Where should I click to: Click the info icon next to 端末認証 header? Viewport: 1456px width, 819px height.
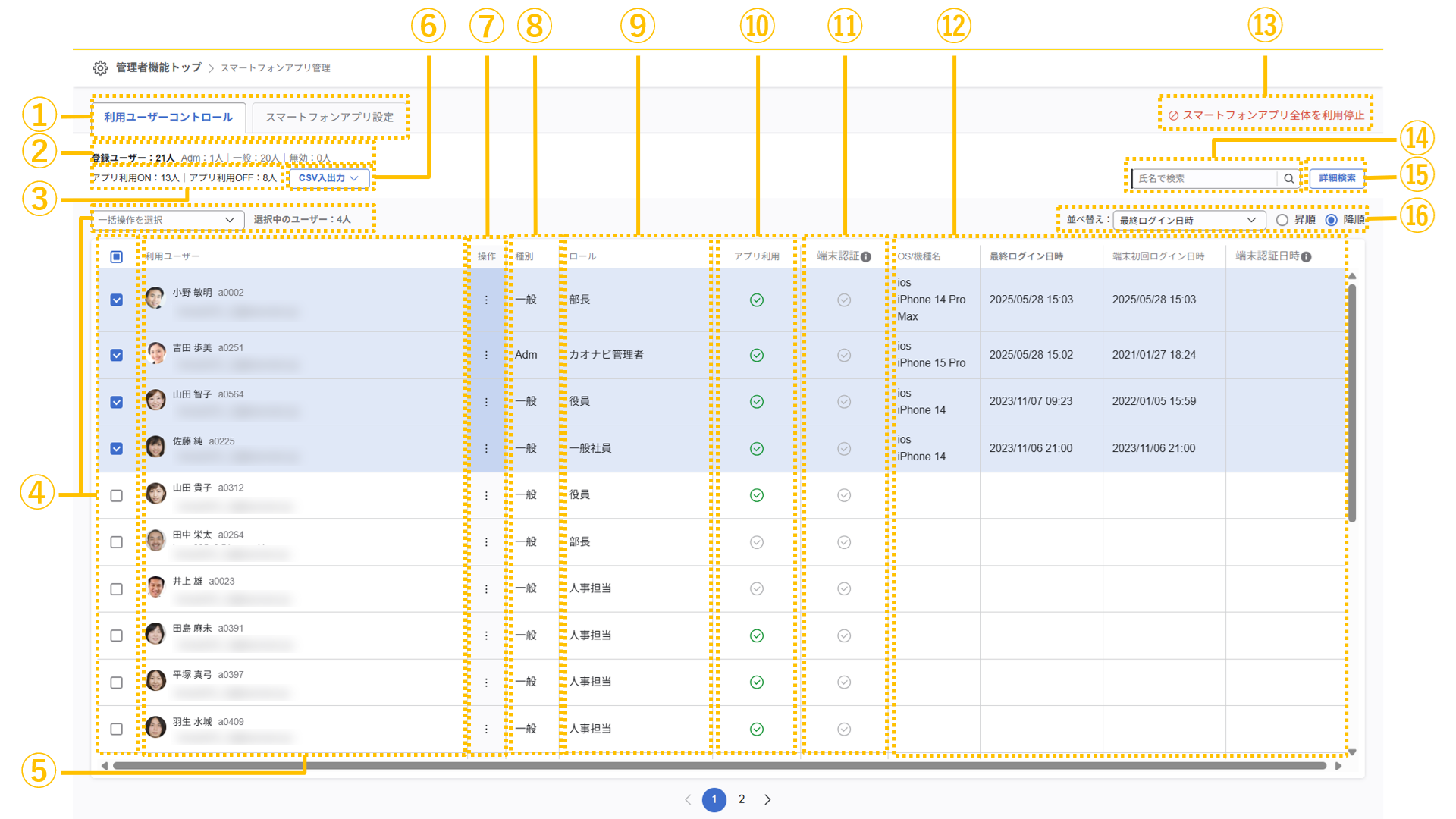tap(867, 256)
